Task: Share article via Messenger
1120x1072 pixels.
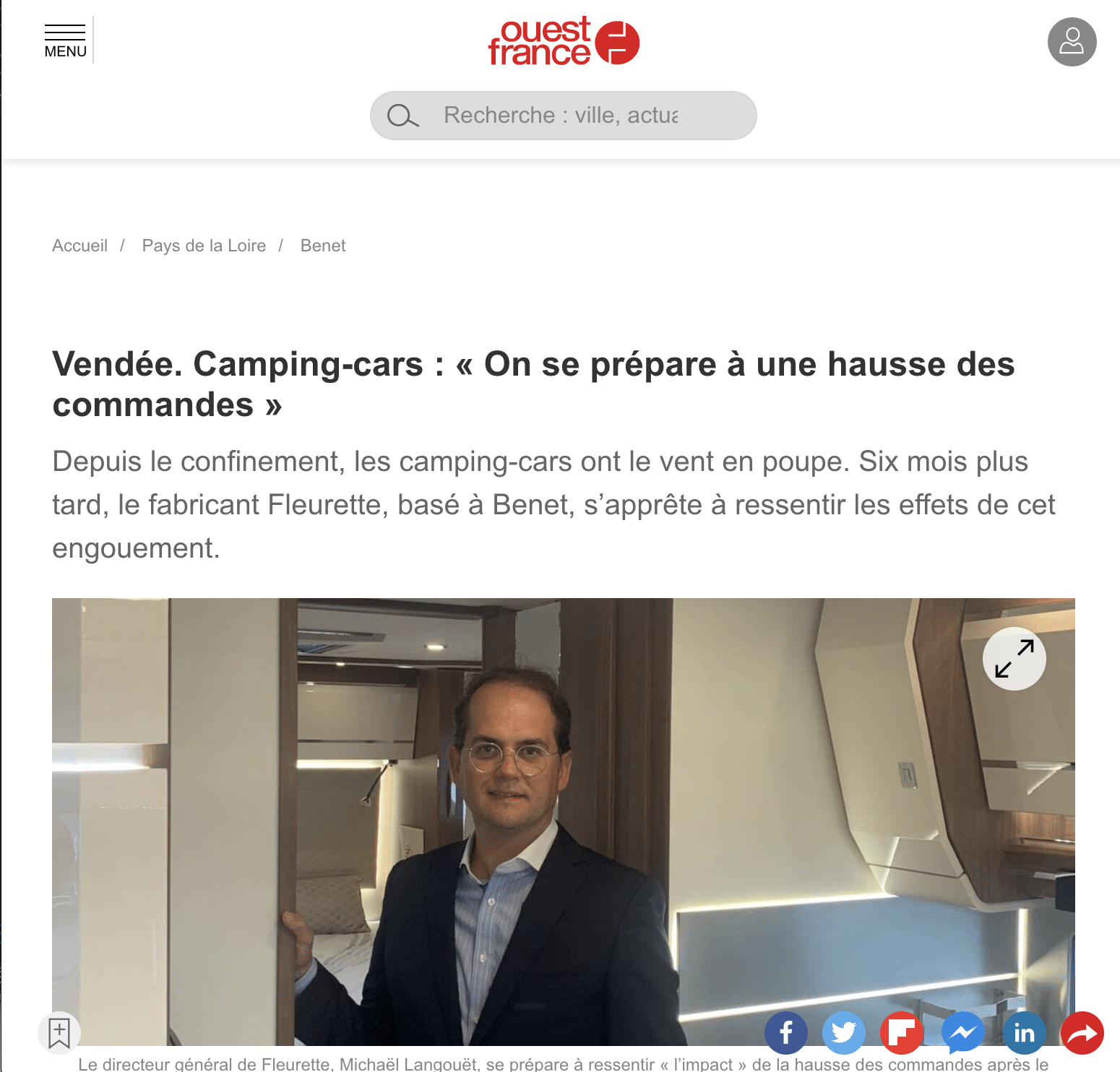Action: tap(963, 1034)
